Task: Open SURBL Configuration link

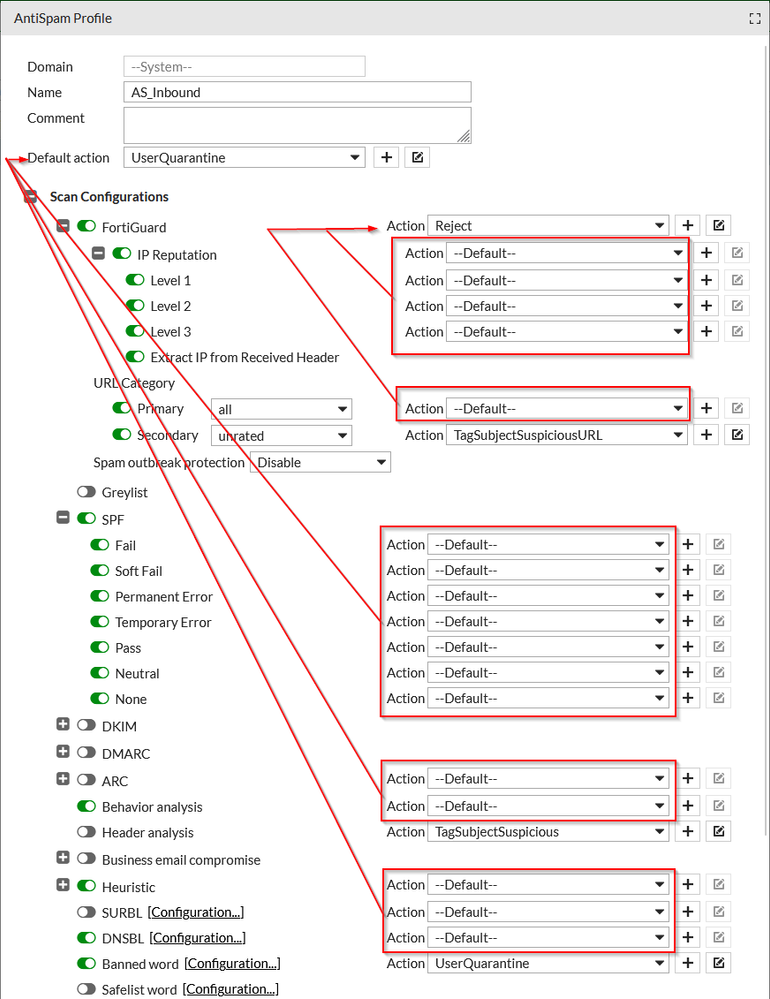Action: coord(196,912)
